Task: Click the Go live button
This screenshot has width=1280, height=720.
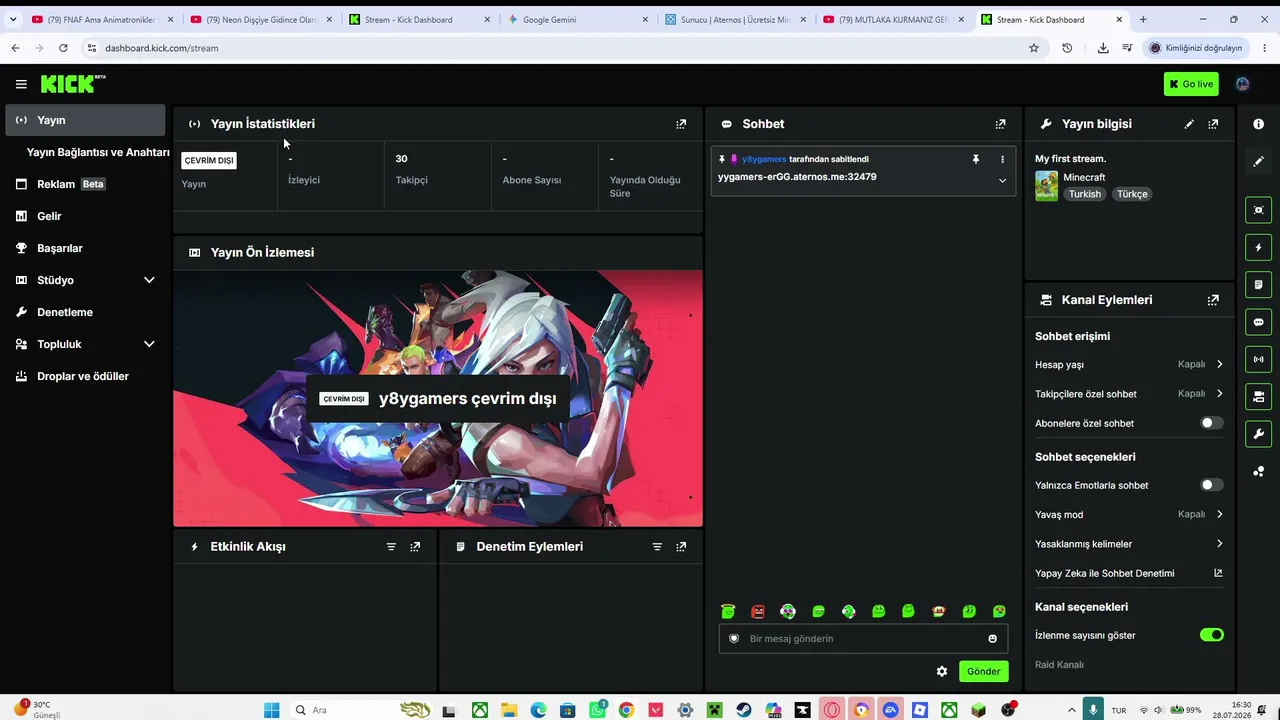Action: (1191, 84)
